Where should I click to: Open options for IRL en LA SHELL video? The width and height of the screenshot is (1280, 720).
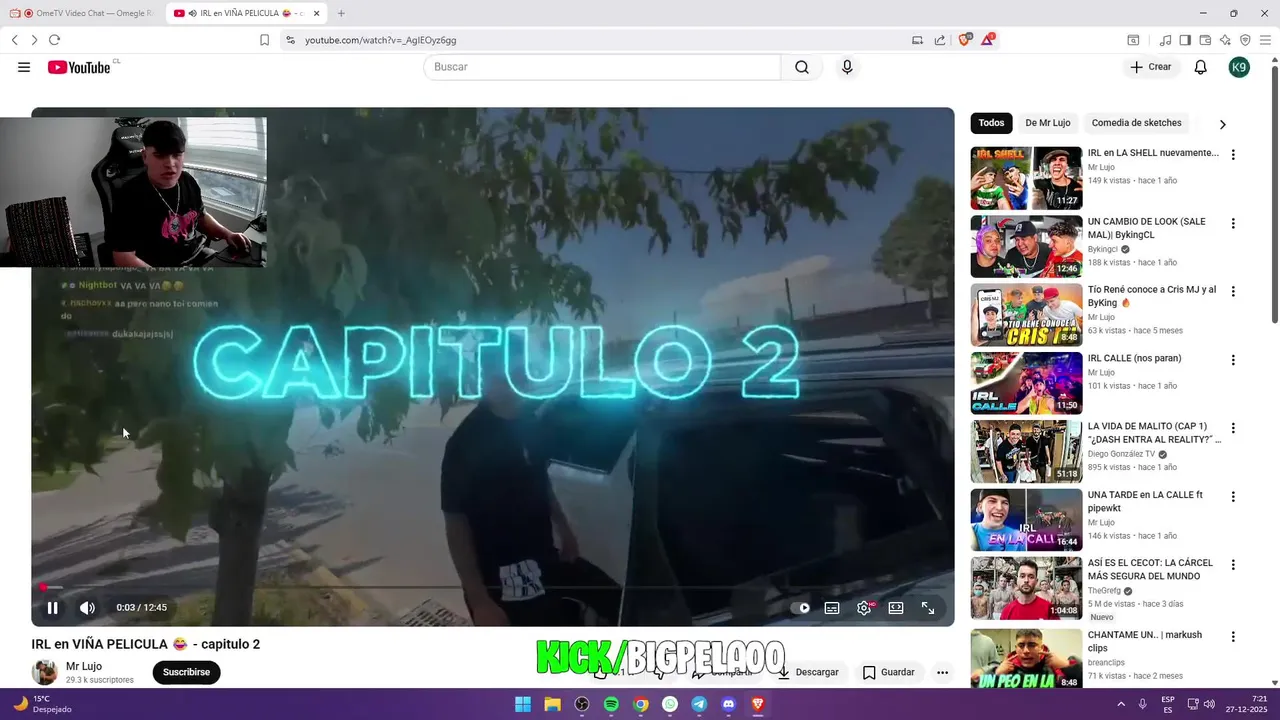pyautogui.click(x=1233, y=155)
